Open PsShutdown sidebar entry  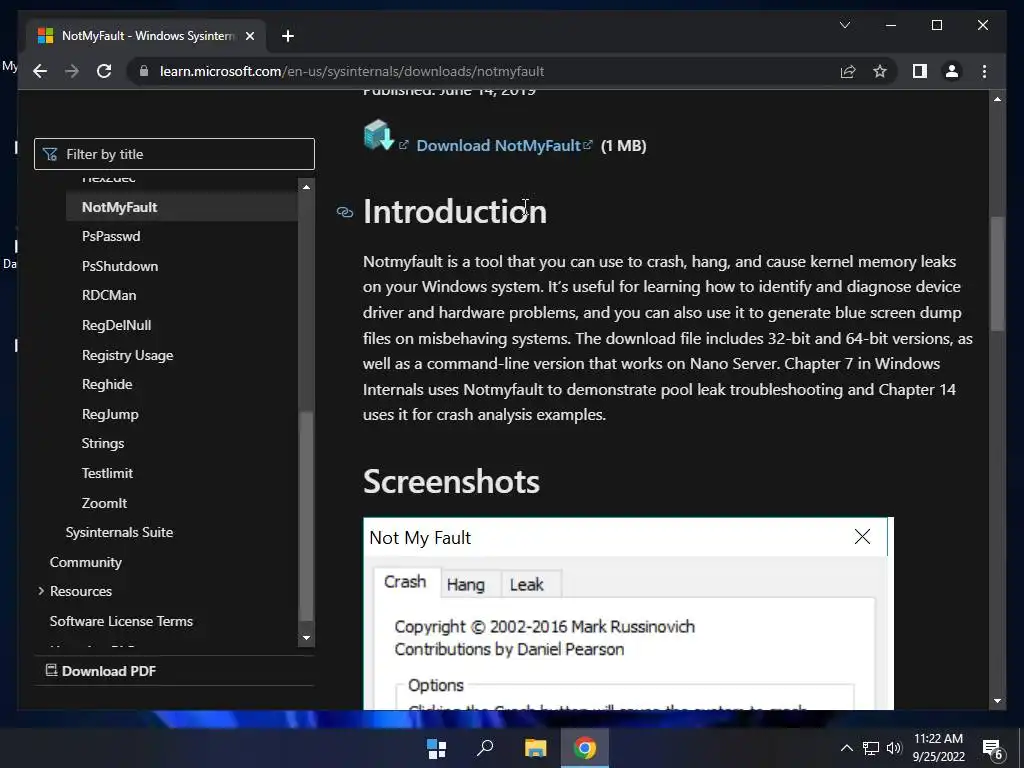coord(120,266)
